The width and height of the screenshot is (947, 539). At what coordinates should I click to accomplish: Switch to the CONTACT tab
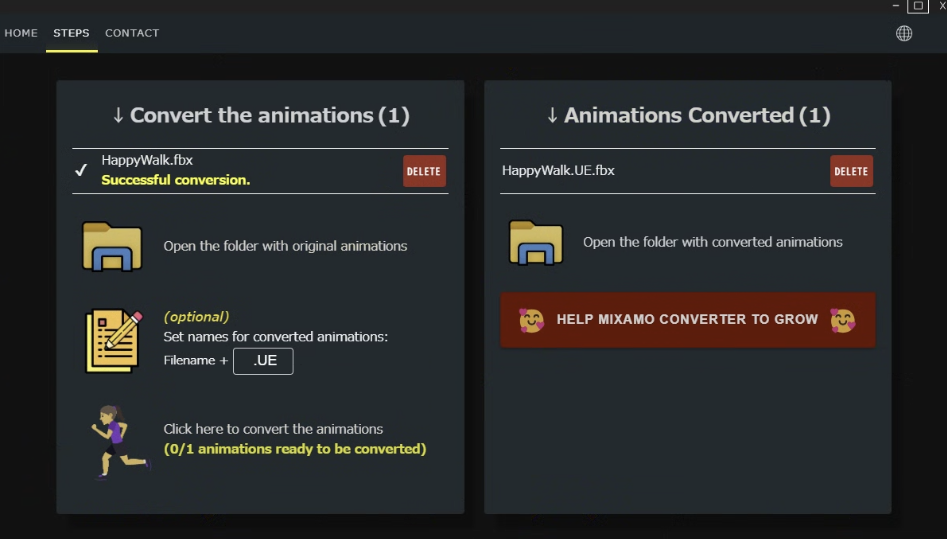132,33
